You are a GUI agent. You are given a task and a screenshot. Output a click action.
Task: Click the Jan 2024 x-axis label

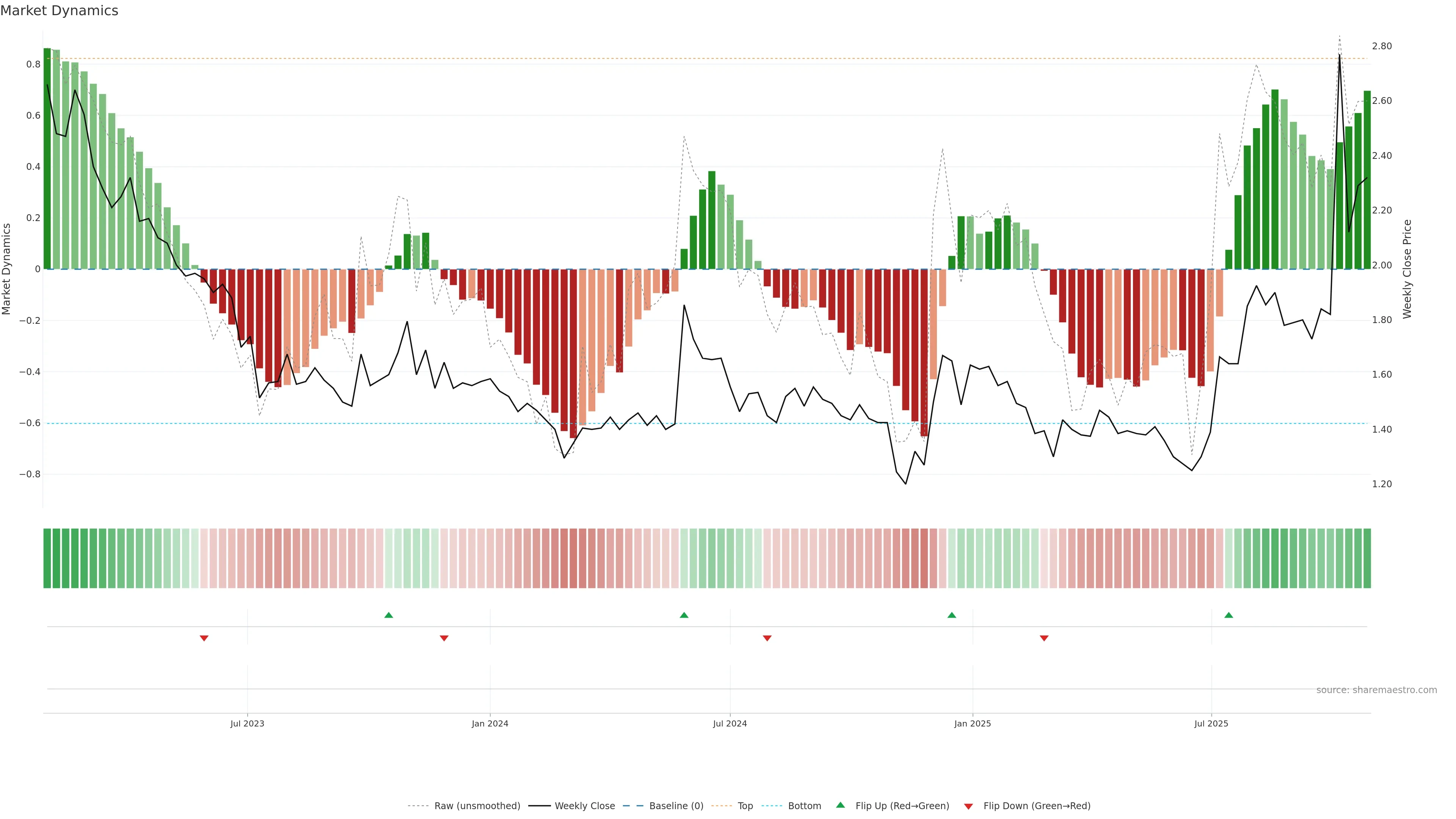[x=490, y=723]
